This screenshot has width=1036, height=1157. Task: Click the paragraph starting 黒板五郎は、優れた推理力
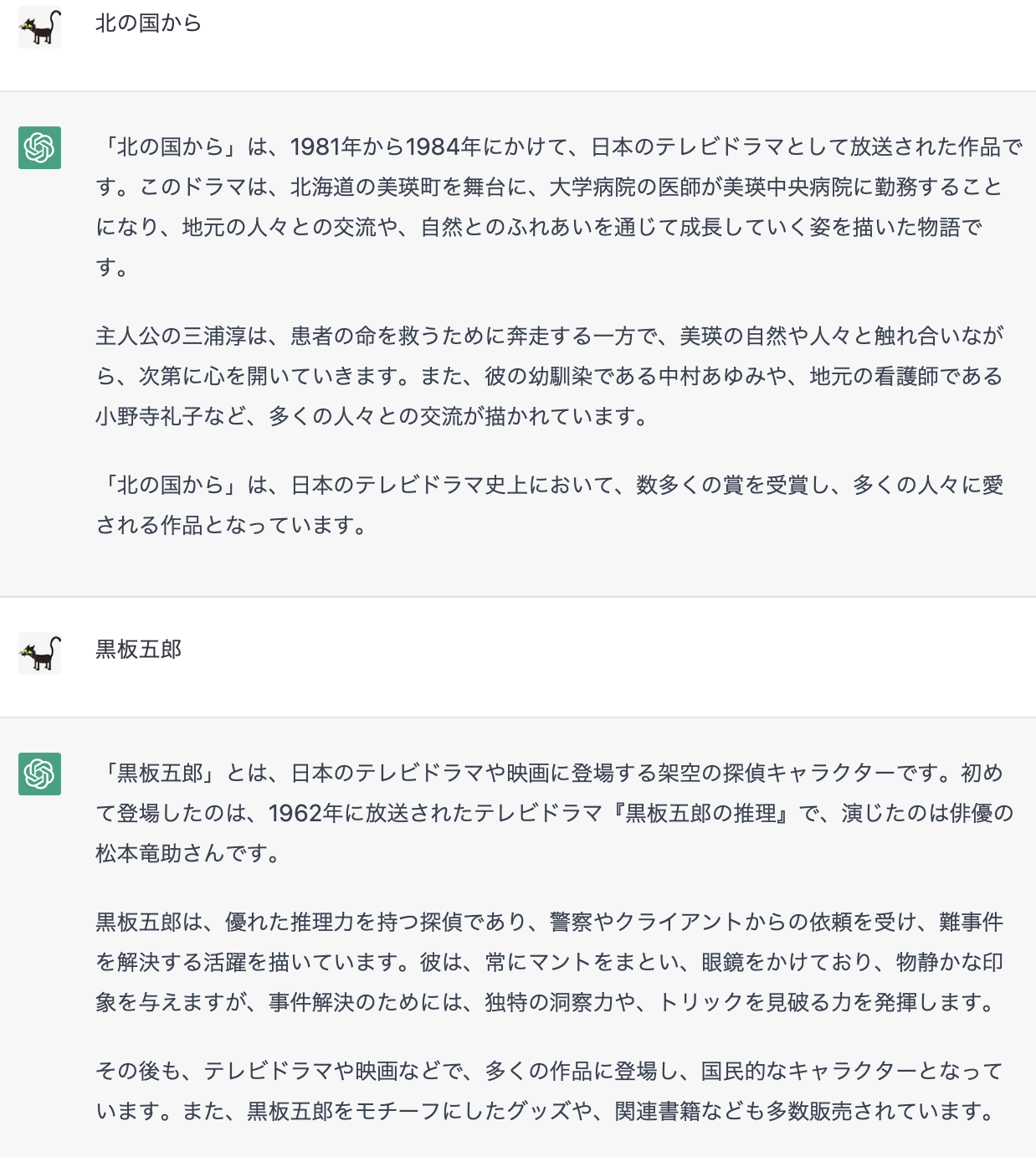pyautogui.click(x=550, y=962)
